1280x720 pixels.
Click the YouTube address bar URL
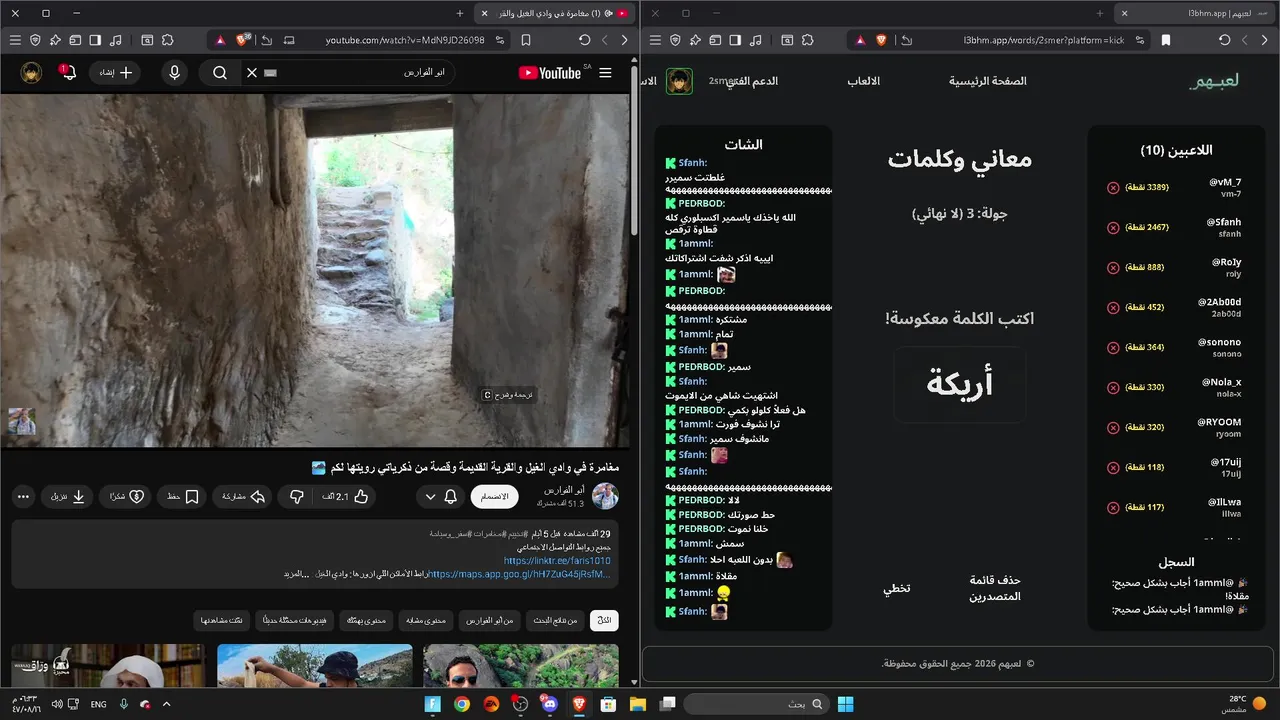click(x=405, y=40)
